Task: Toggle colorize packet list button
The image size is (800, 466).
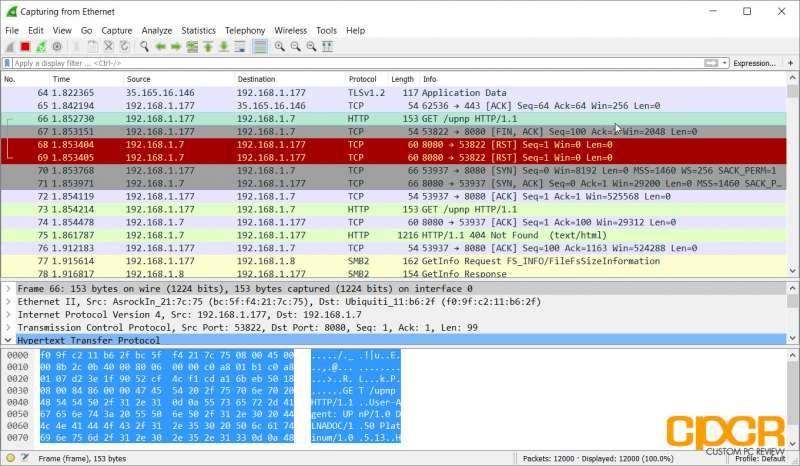Action: pyautogui.click(x=260, y=46)
